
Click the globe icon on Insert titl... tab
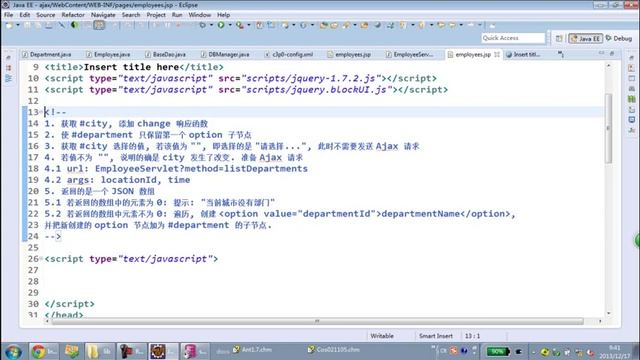click(509, 54)
